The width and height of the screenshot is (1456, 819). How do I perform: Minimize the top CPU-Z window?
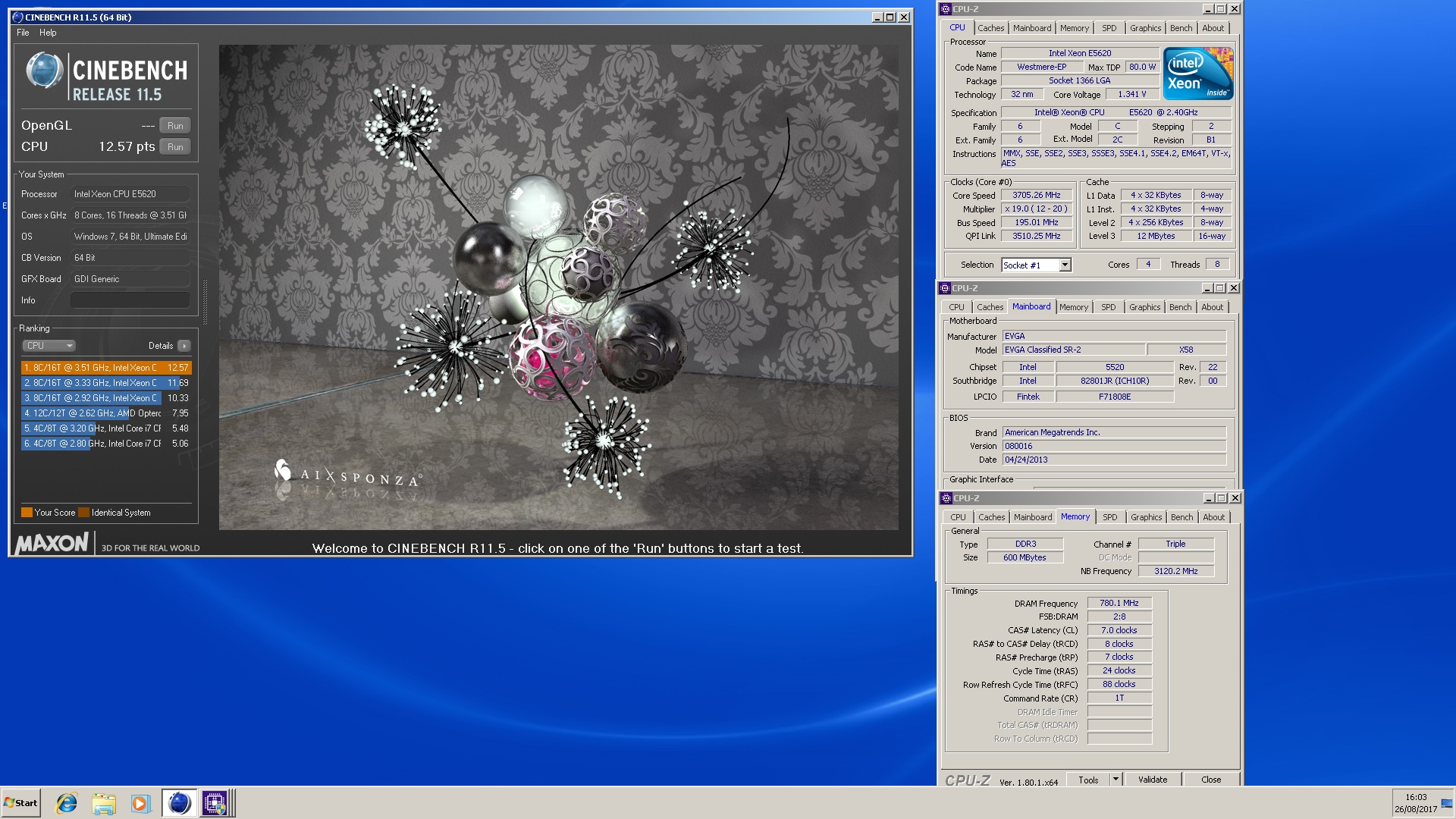1208,9
